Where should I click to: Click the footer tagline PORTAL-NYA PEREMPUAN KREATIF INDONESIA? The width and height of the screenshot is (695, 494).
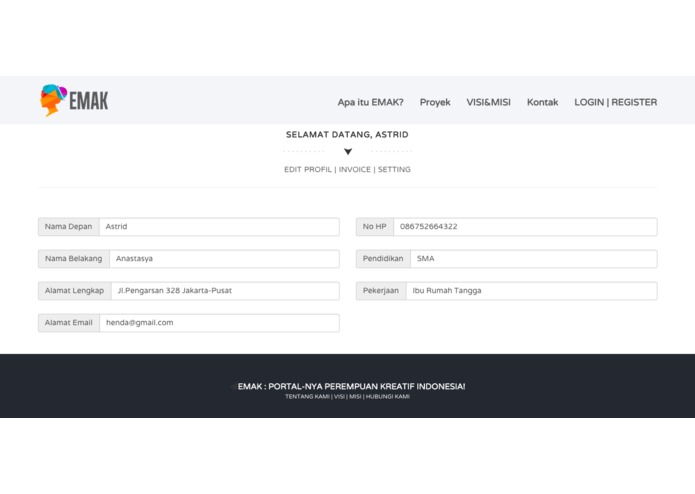pyautogui.click(x=367, y=386)
